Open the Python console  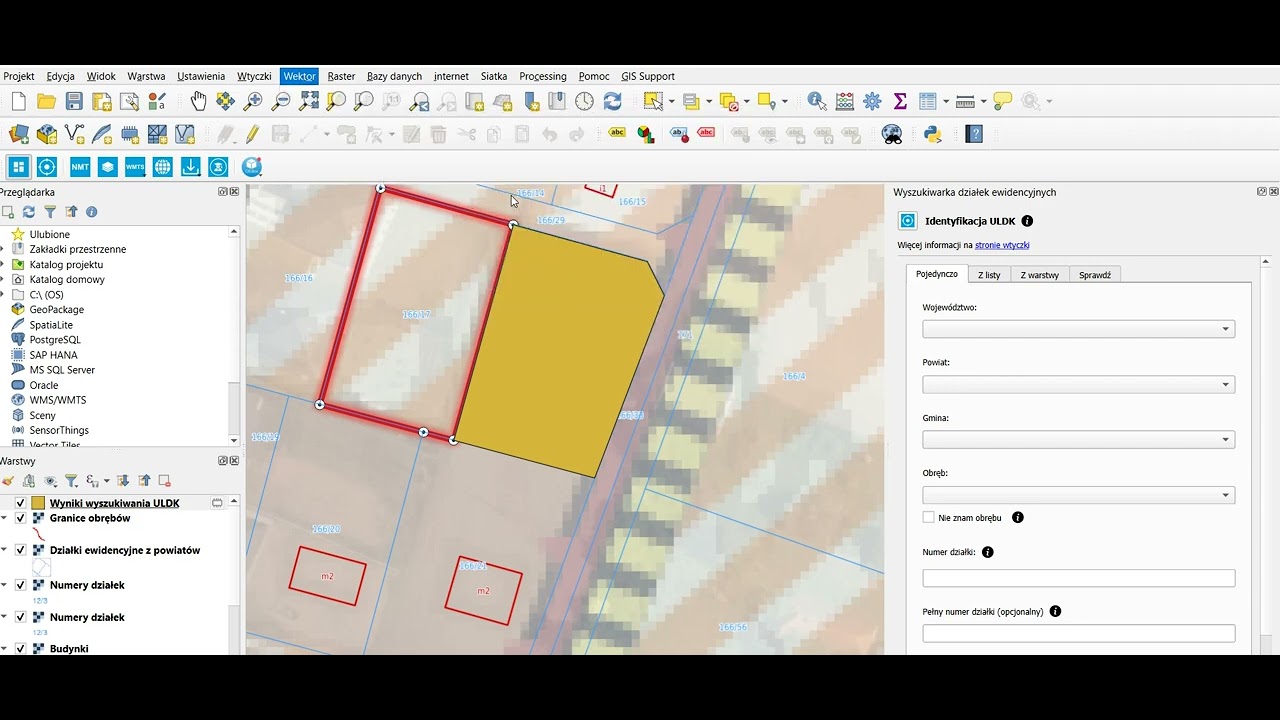pyautogui.click(x=933, y=134)
